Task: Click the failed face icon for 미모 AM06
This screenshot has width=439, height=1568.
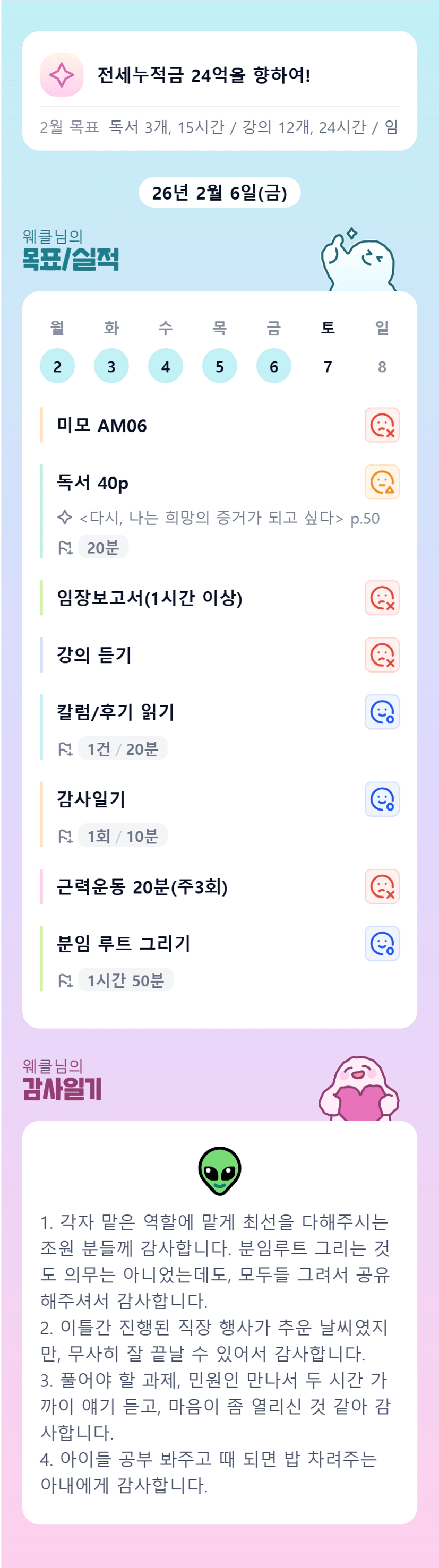Action: pos(382,425)
